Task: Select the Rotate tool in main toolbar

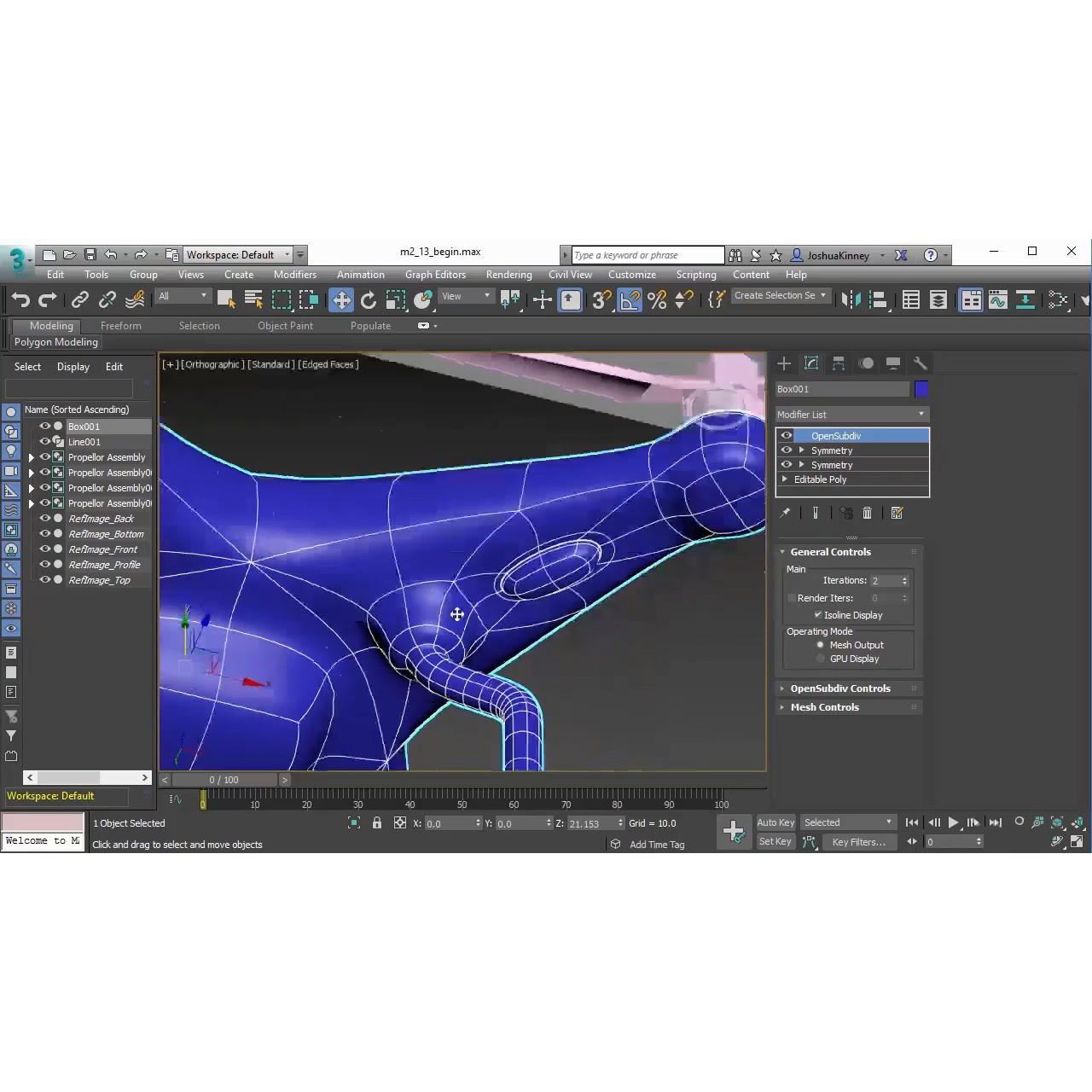Action: pyautogui.click(x=369, y=299)
